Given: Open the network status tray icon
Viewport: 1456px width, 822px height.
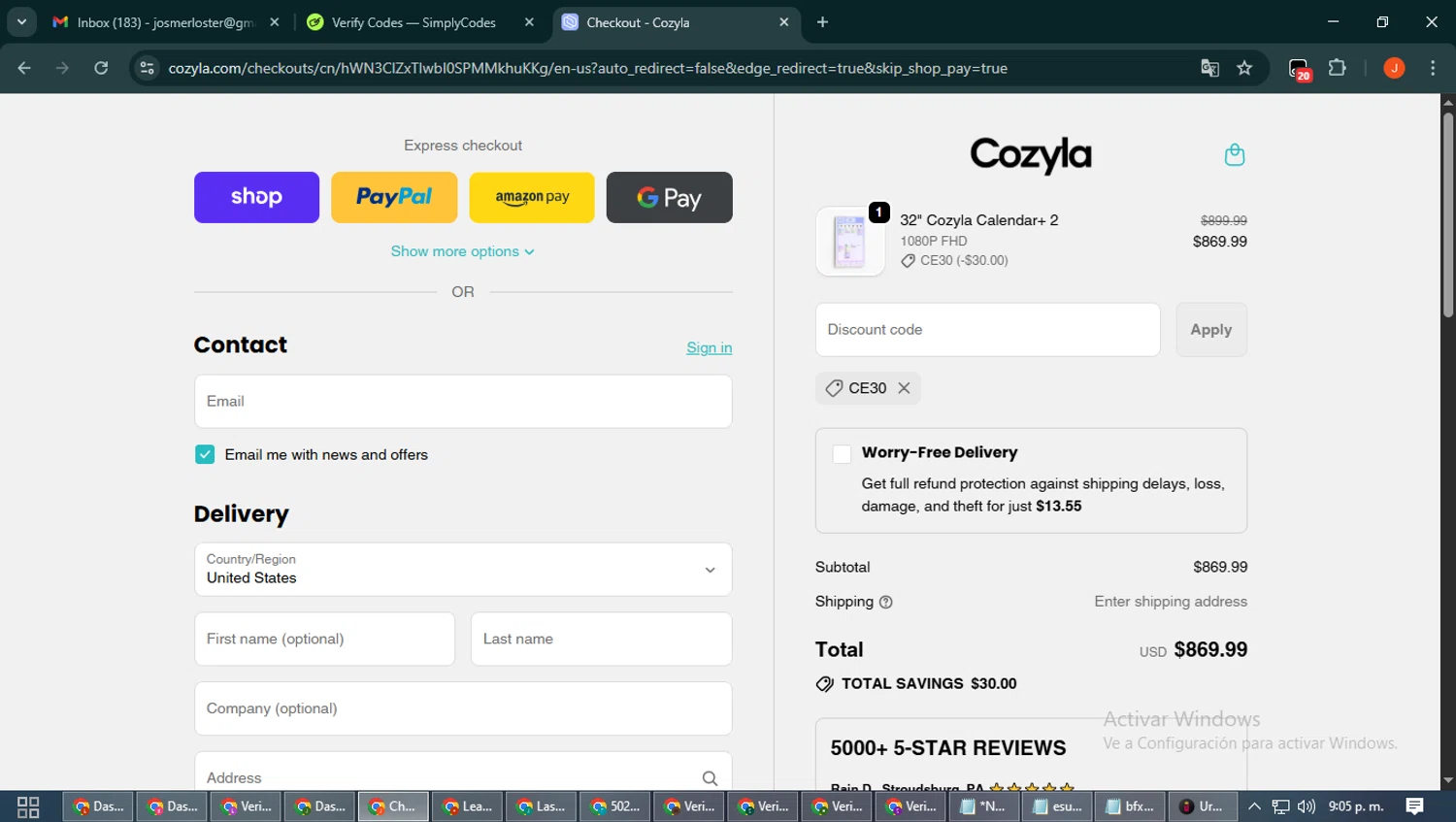Looking at the screenshot, I should tap(1281, 806).
